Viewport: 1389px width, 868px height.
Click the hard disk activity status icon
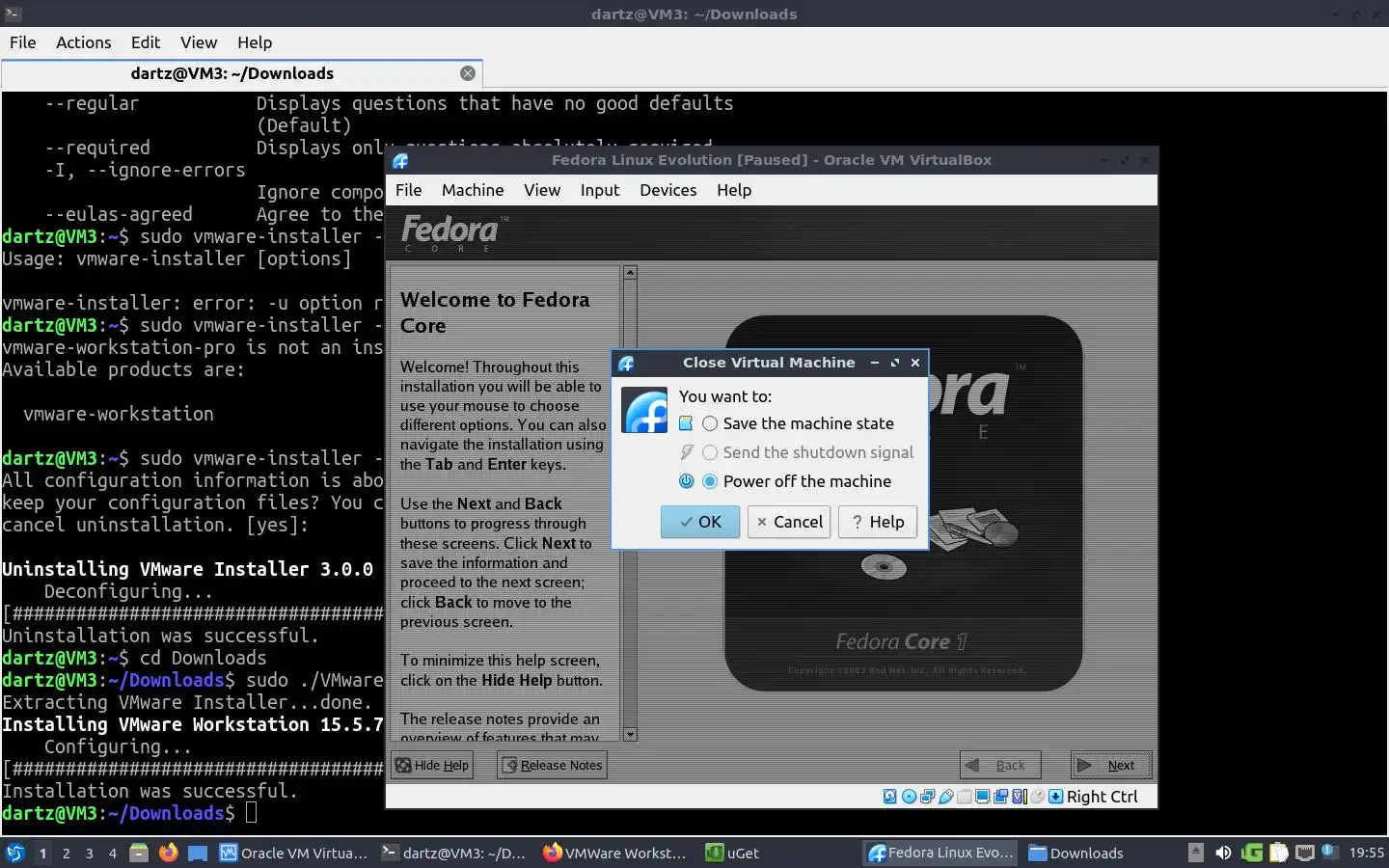point(890,797)
